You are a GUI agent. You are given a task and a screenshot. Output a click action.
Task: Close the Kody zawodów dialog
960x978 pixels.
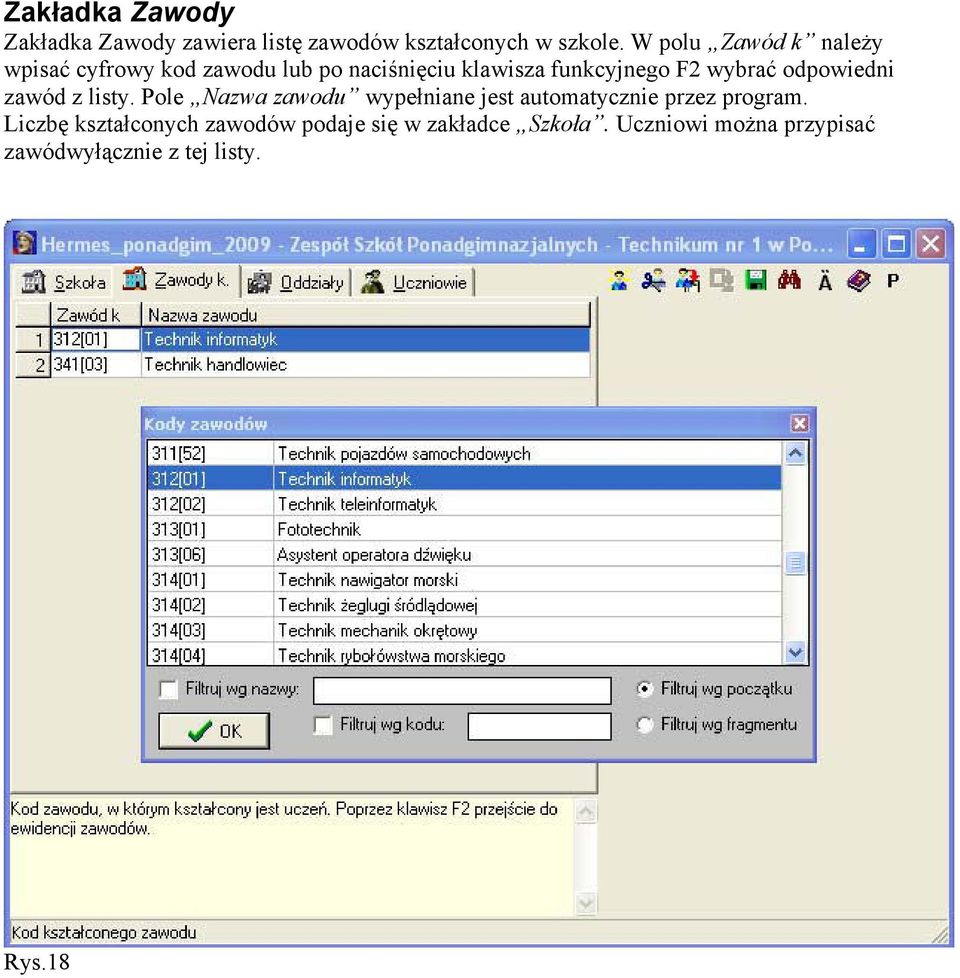tap(799, 424)
